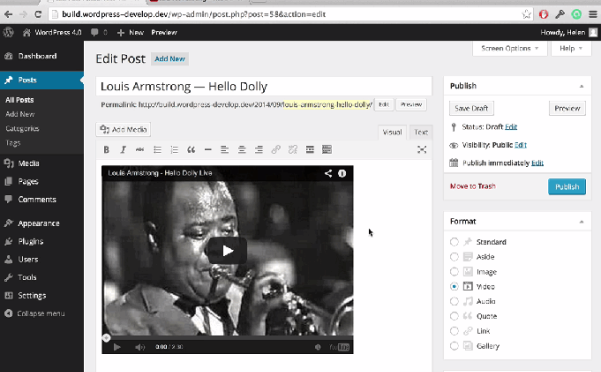
Task: Click the blue Publish button
Action: [x=567, y=187]
